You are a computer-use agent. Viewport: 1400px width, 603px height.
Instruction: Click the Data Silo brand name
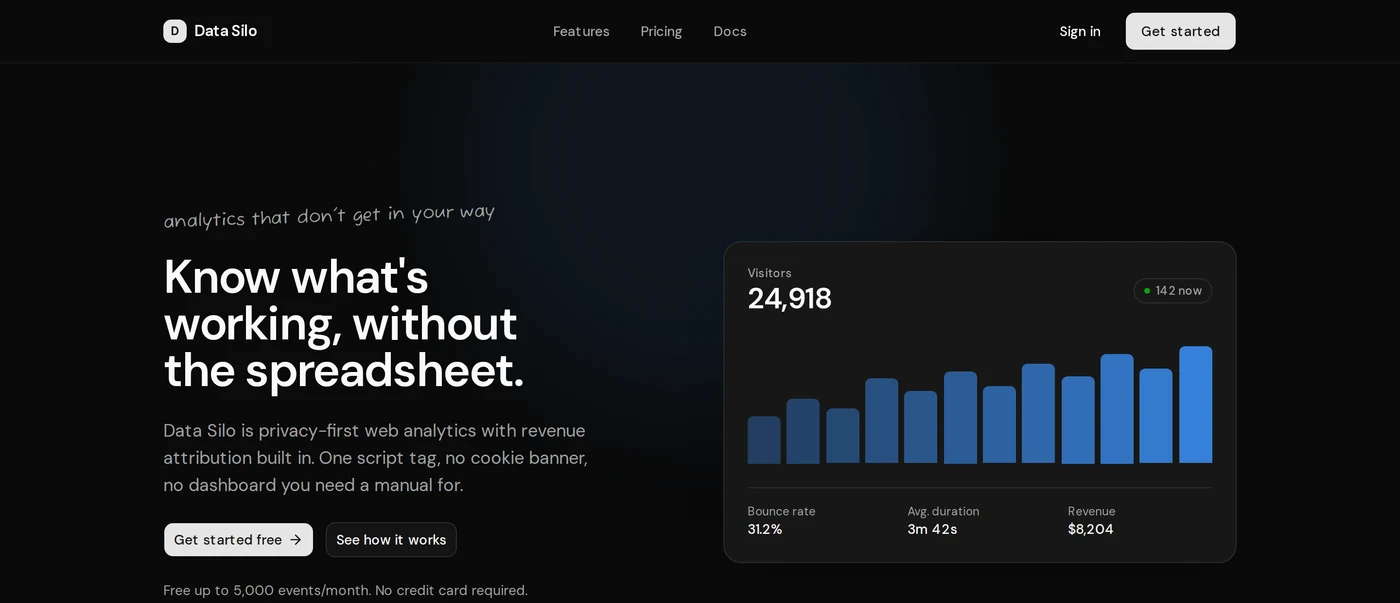pyautogui.click(x=225, y=31)
